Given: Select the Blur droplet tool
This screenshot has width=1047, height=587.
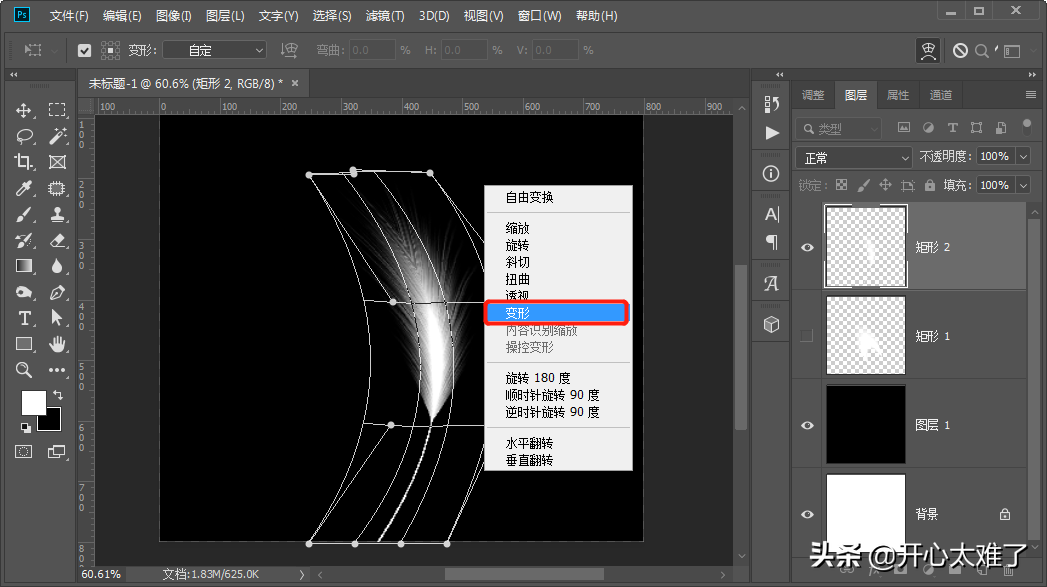Looking at the screenshot, I should click(x=57, y=266).
